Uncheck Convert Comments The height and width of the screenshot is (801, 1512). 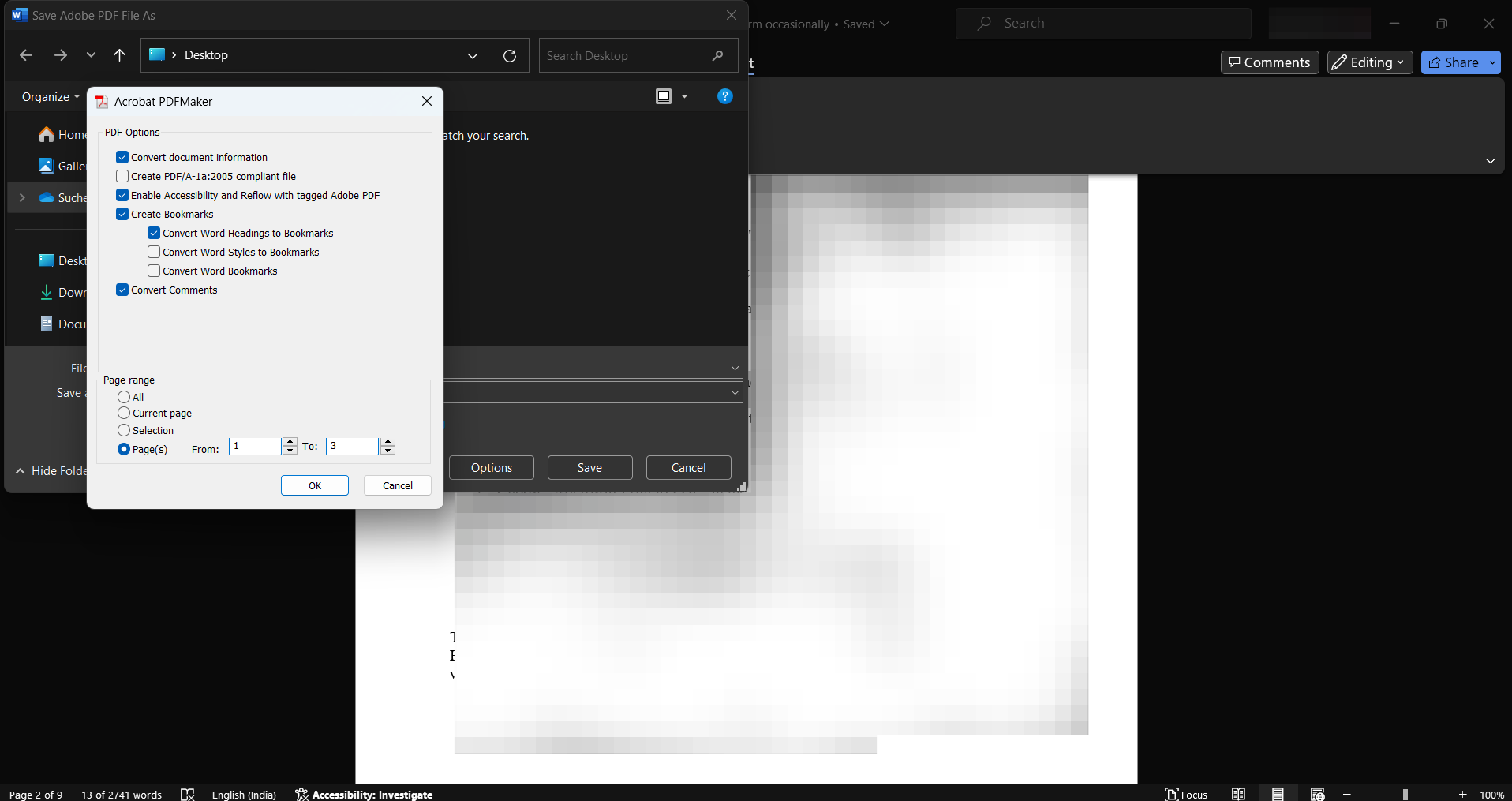click(122, 290)
